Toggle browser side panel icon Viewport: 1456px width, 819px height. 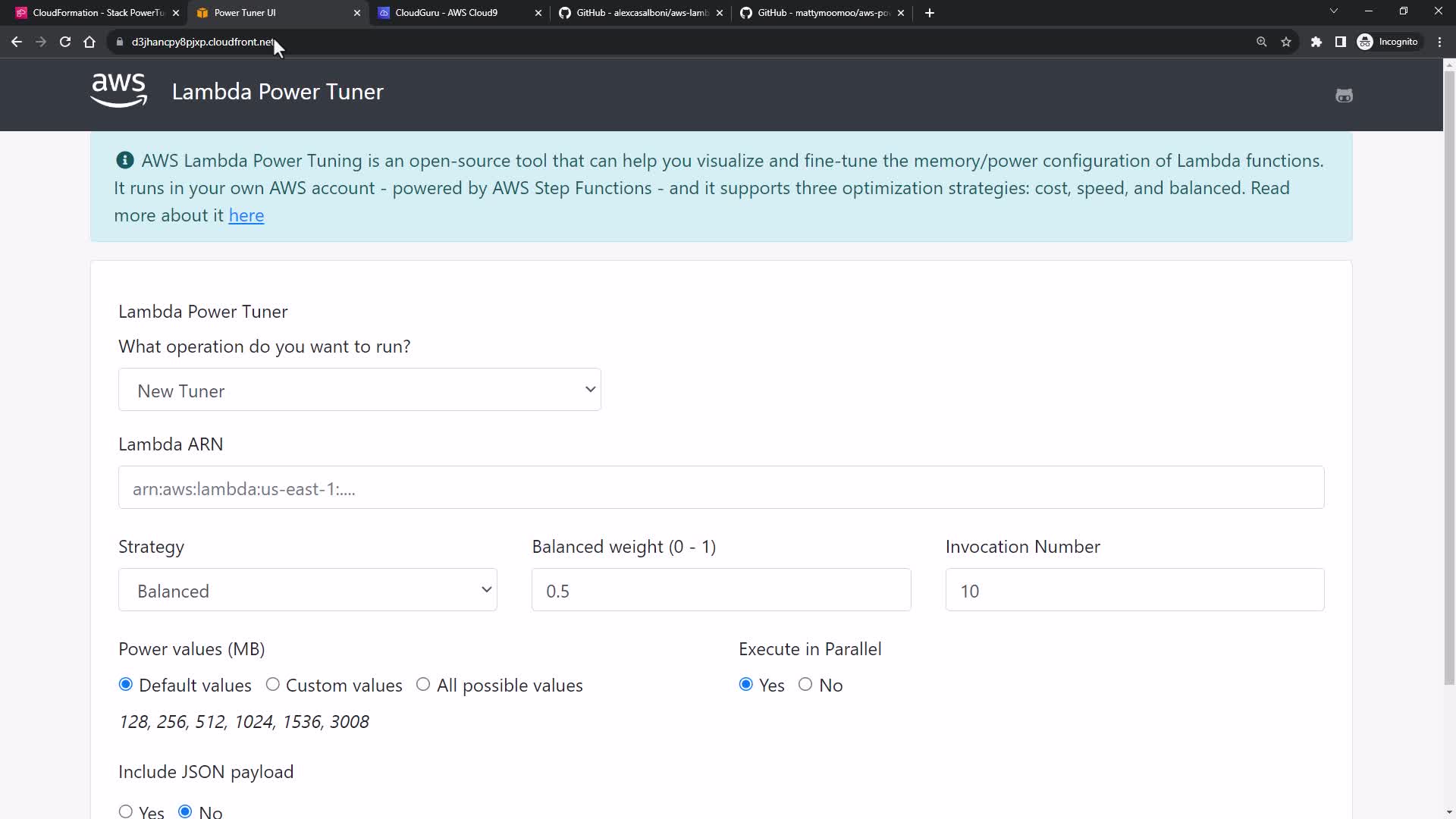pos(1341,42)
